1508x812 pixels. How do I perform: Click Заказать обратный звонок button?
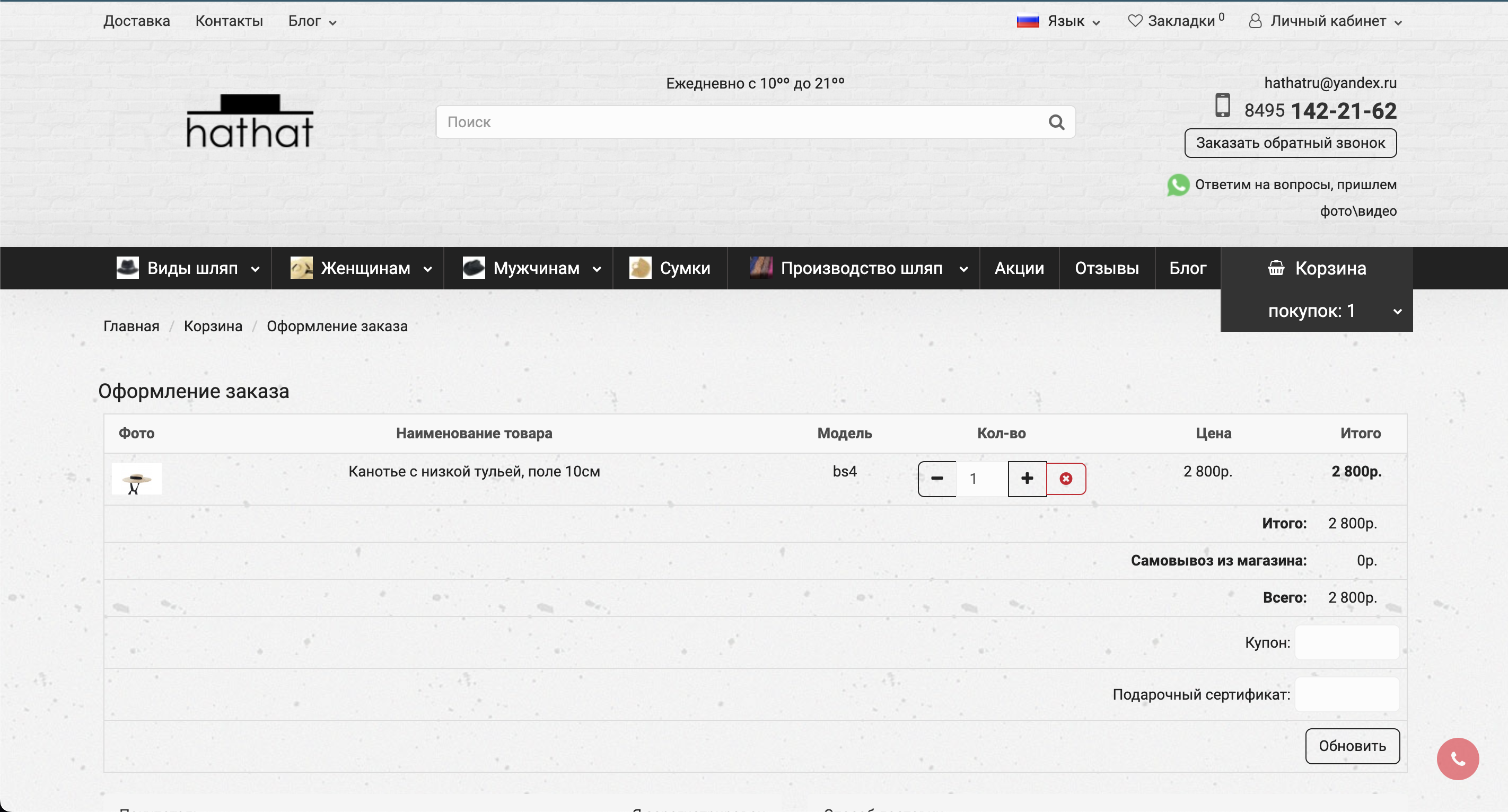click(1290, 143)
